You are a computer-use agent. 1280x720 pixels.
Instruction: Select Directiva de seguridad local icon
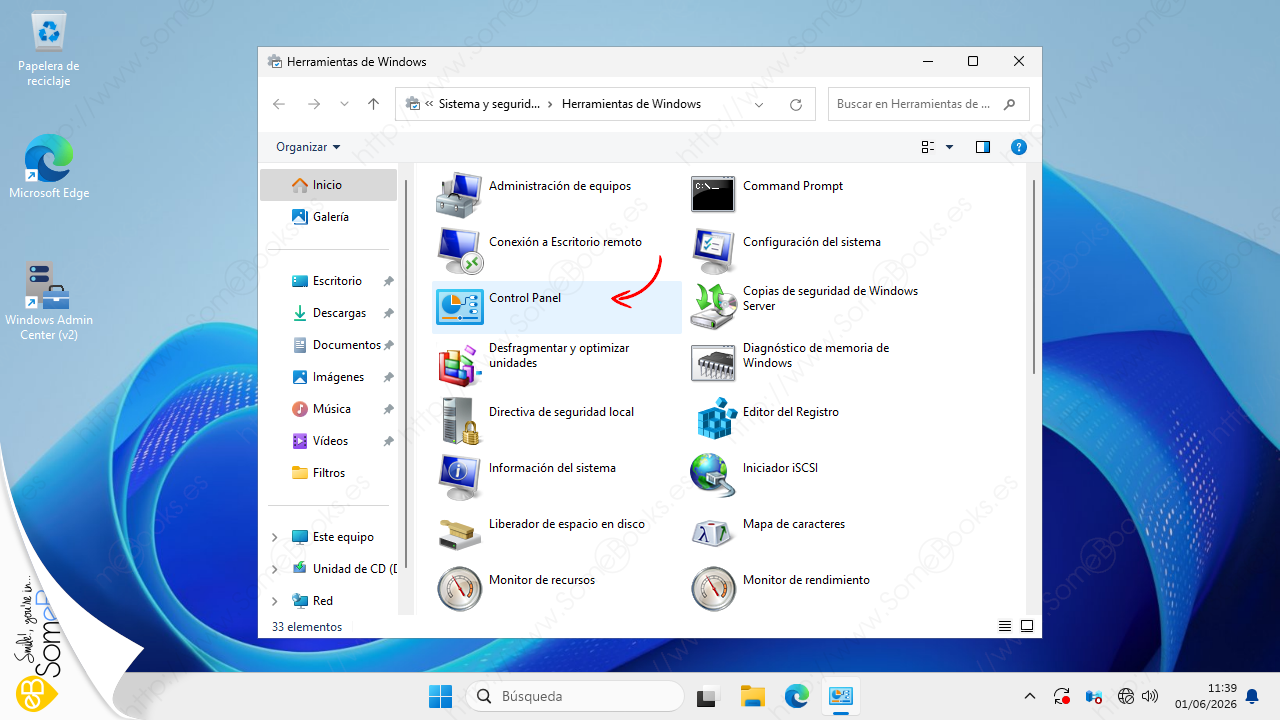(x=459, y=419)
